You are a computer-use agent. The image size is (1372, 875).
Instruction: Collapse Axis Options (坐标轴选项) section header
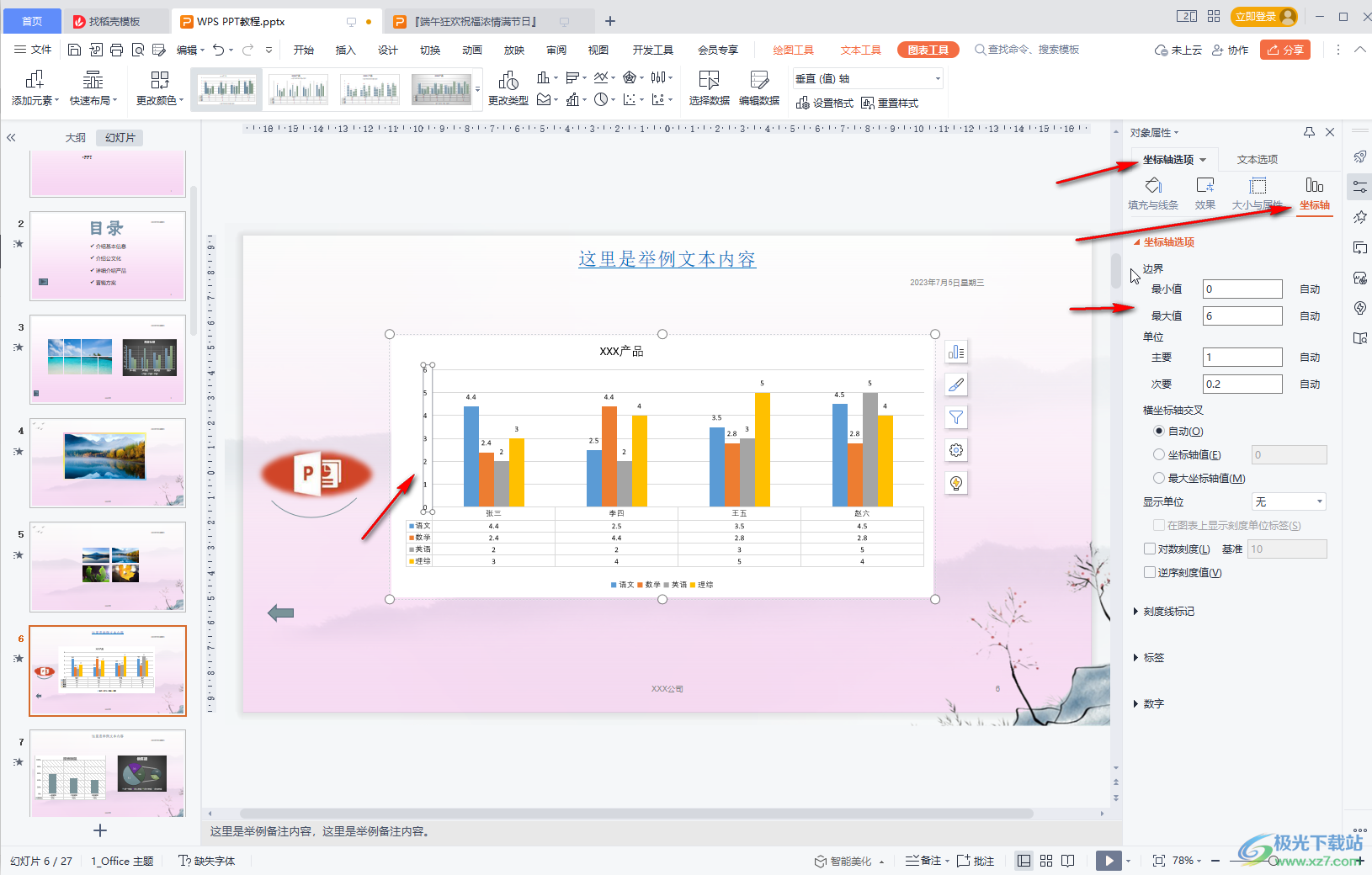(x=1164, y=241)
